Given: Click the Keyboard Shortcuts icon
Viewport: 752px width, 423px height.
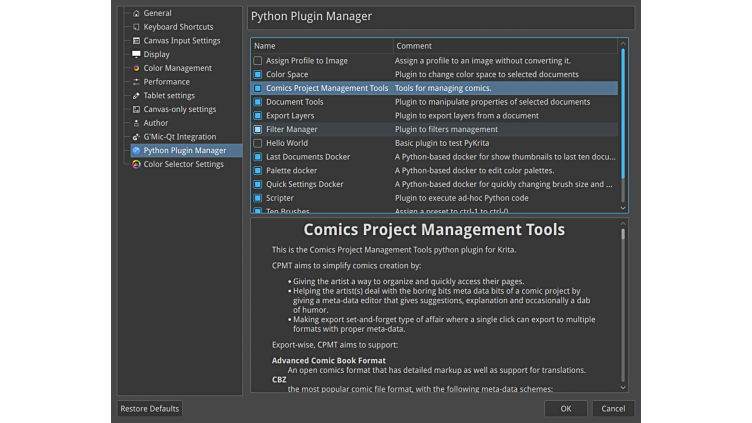Looking at the screenshot, I should (136, 27).
